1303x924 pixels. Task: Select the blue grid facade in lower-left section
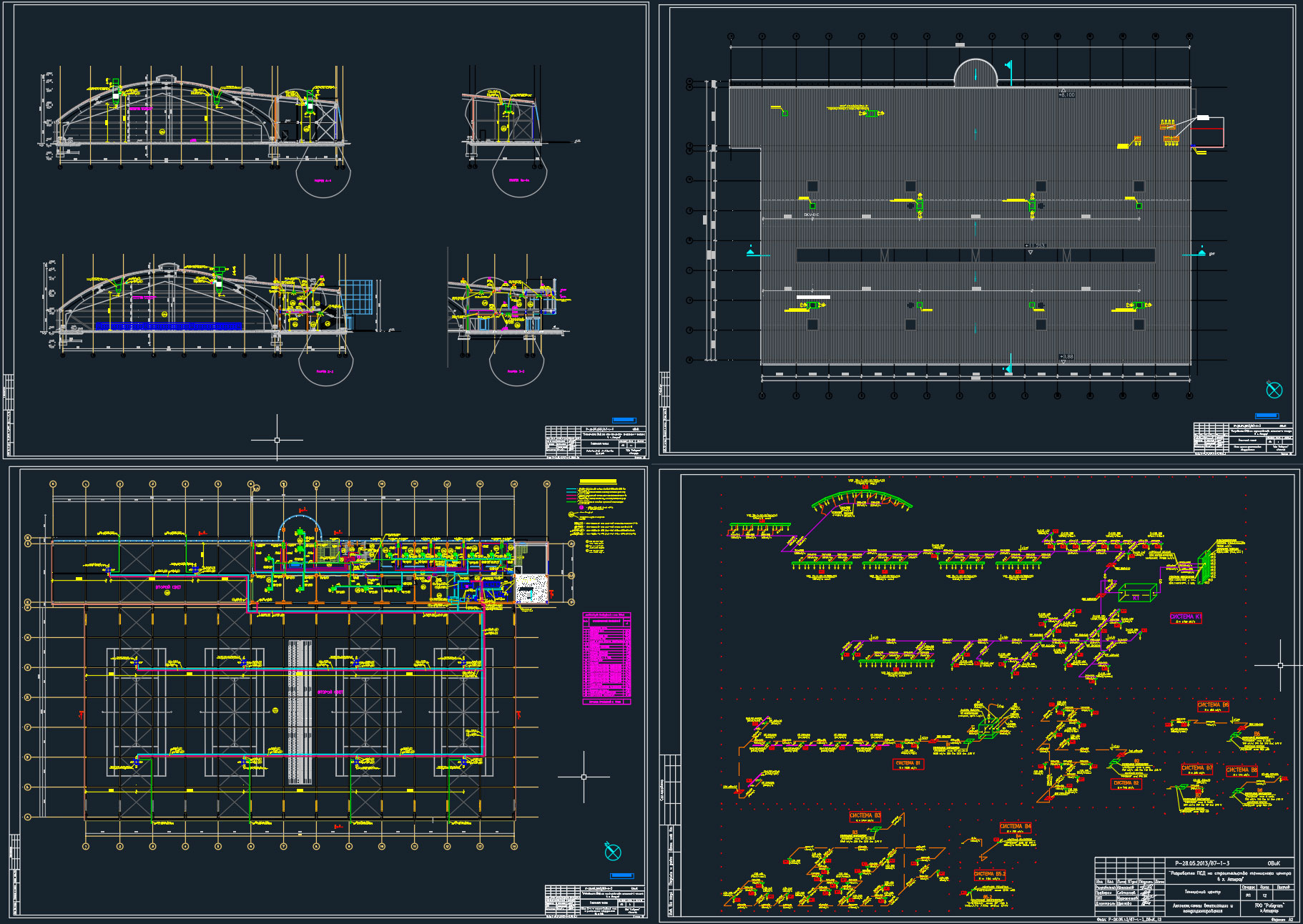pos(356,297)
